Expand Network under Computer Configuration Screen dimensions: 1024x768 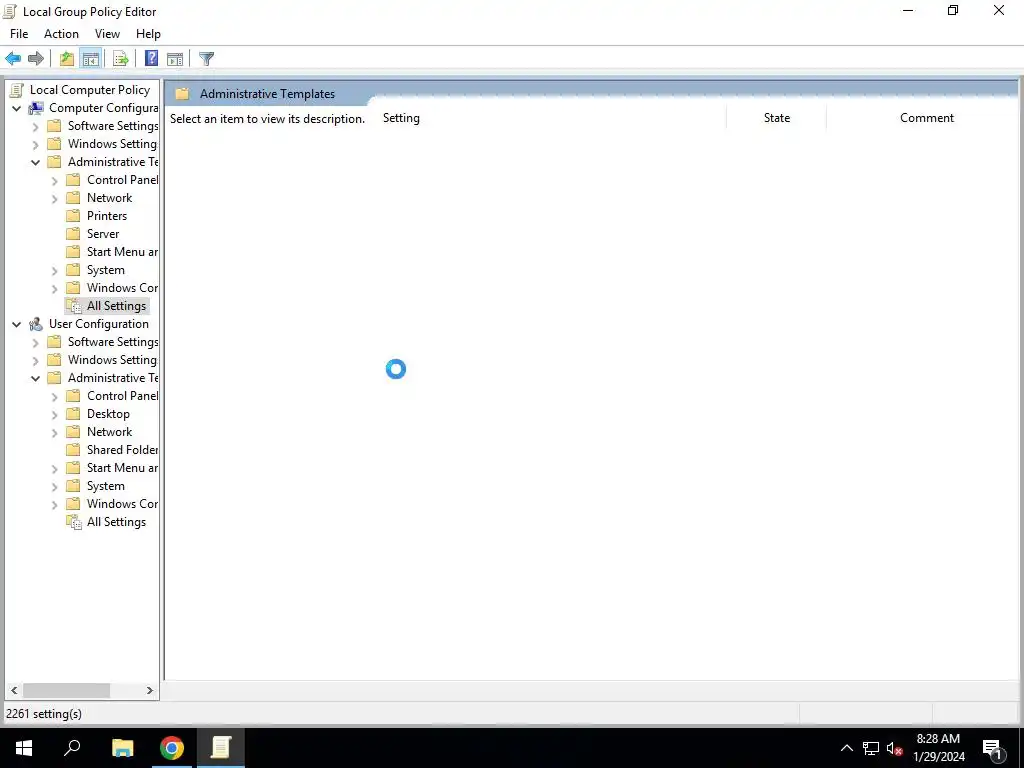(55, 199)
